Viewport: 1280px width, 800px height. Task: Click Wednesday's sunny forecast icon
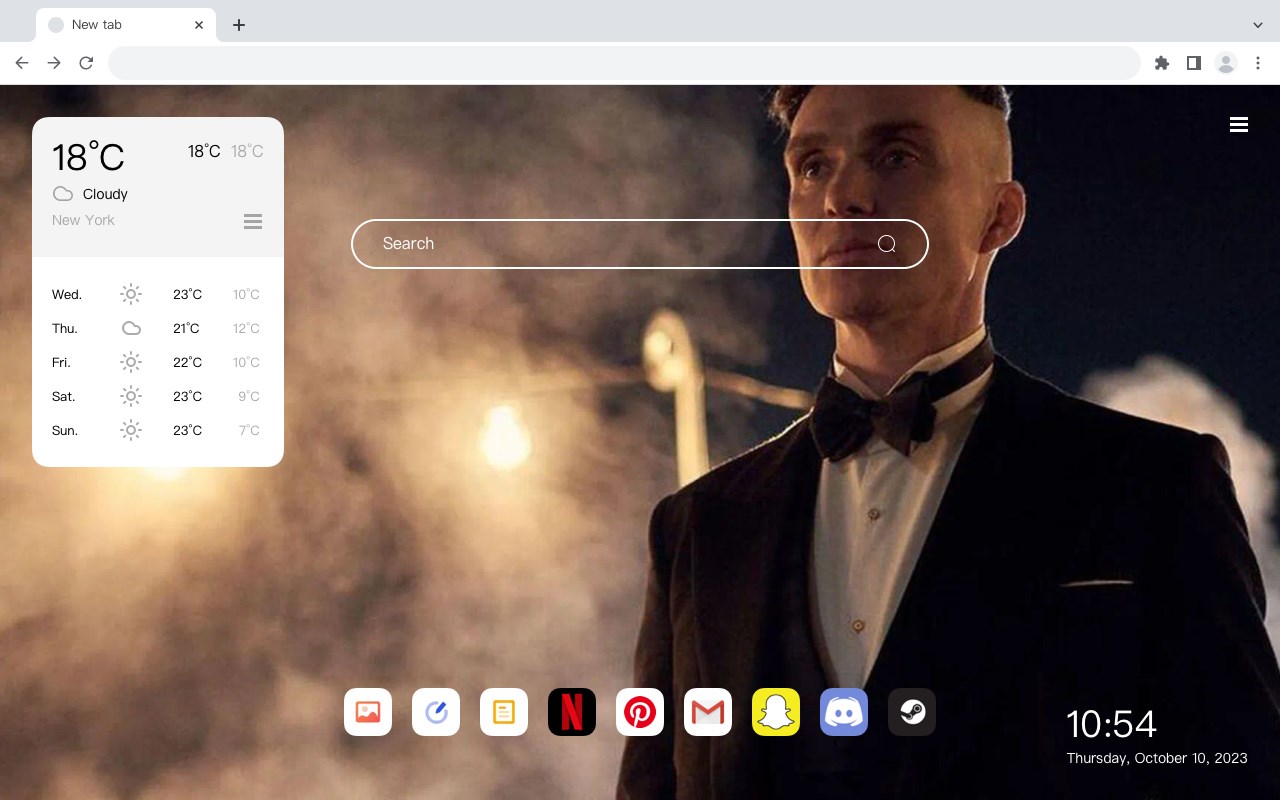(x=131, y=294)
